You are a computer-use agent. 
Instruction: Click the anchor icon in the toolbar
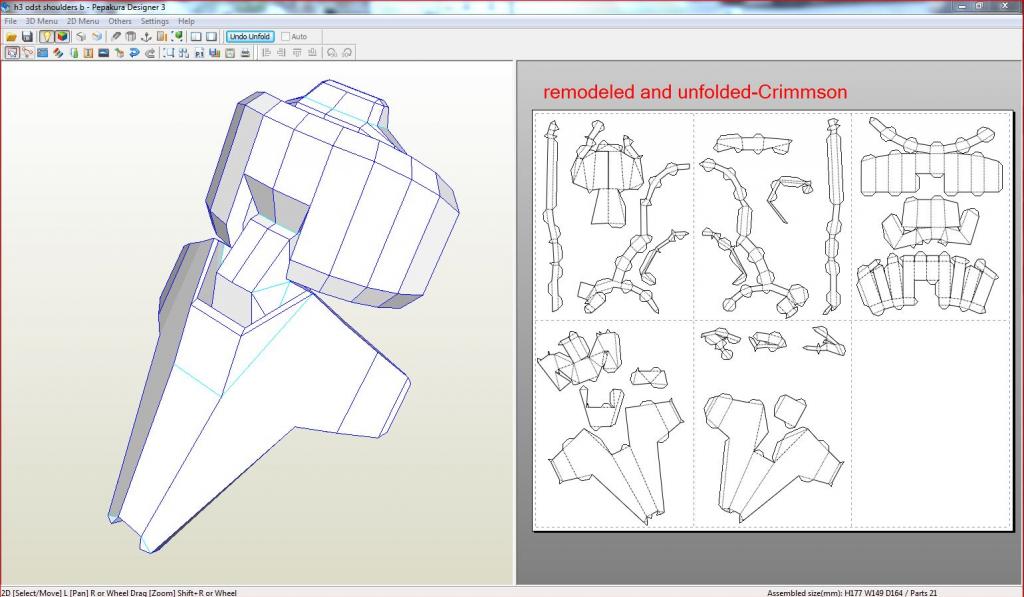coord(145,37)
